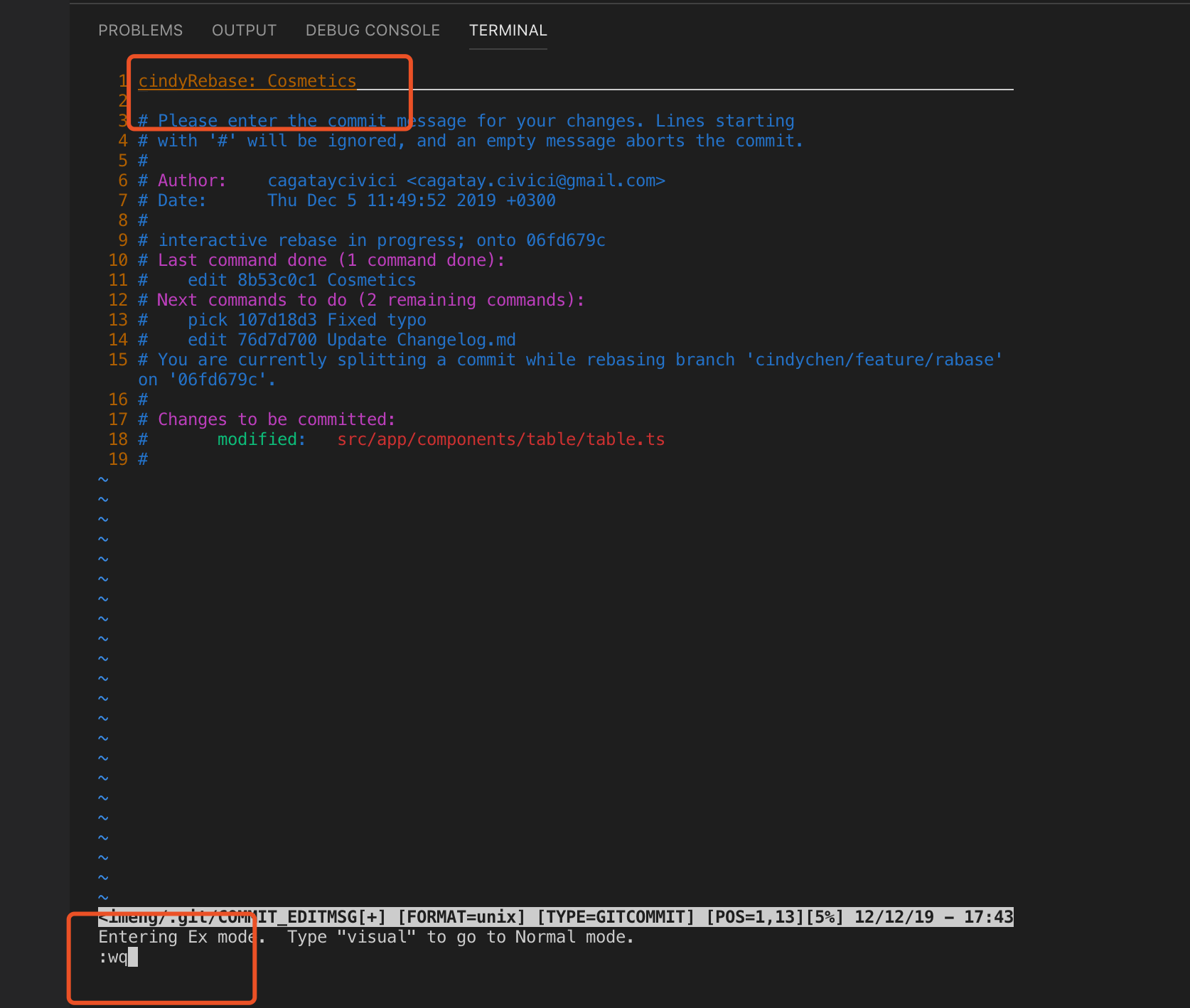Click 'Next commands to do' line
Viewport: 1190px width, 1008px height.
[x=361, y=300]
